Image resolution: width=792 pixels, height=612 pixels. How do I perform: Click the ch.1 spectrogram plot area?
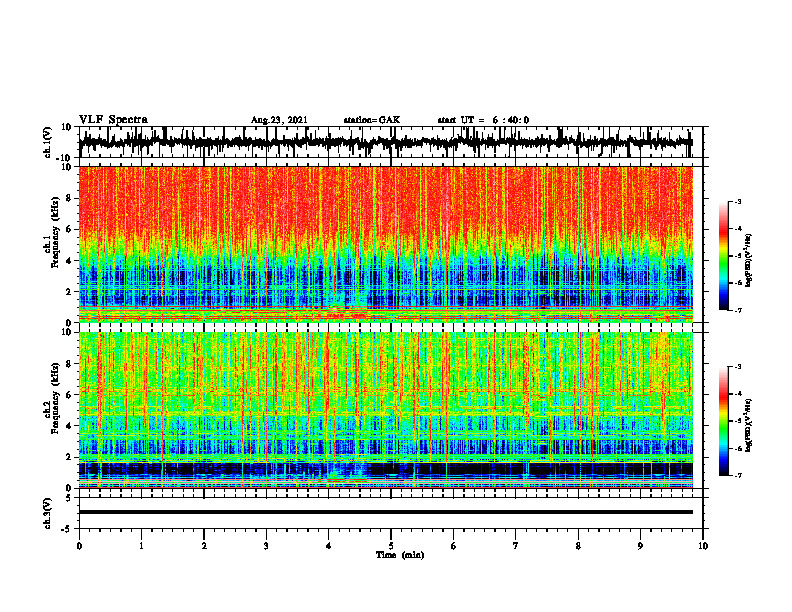click(385, 244)
